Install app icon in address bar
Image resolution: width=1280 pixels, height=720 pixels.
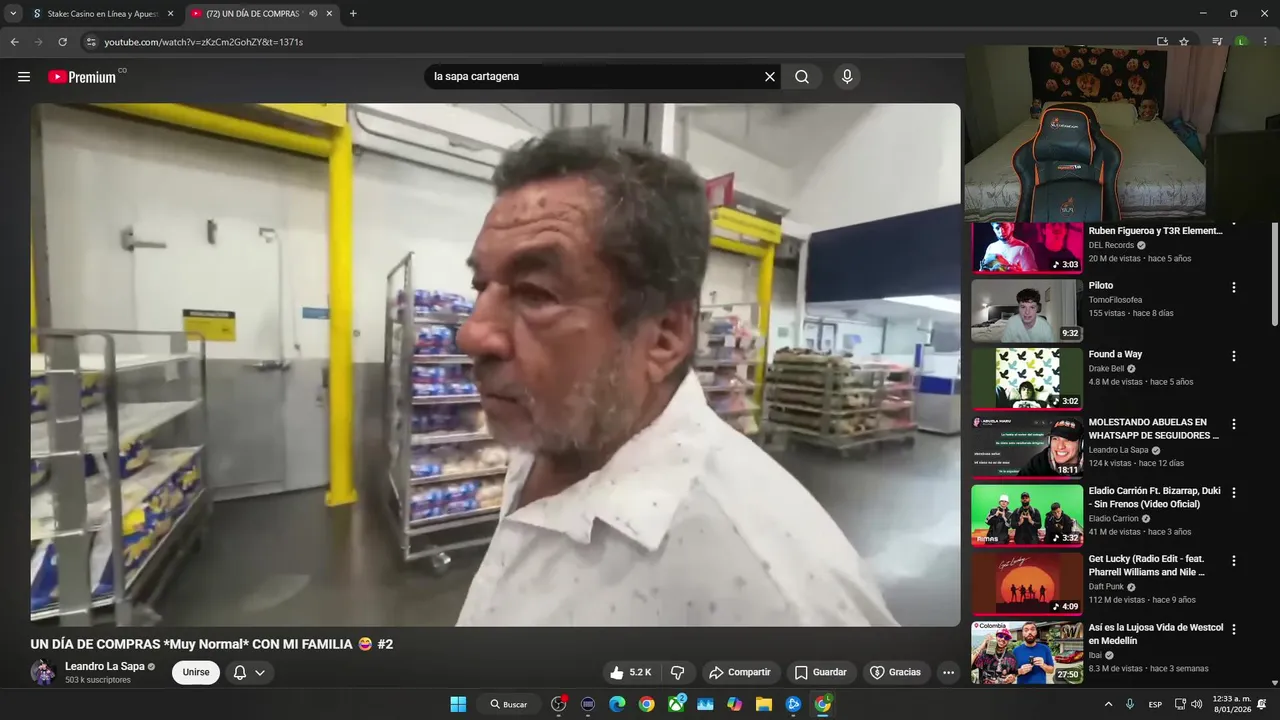coord(1162,42)
